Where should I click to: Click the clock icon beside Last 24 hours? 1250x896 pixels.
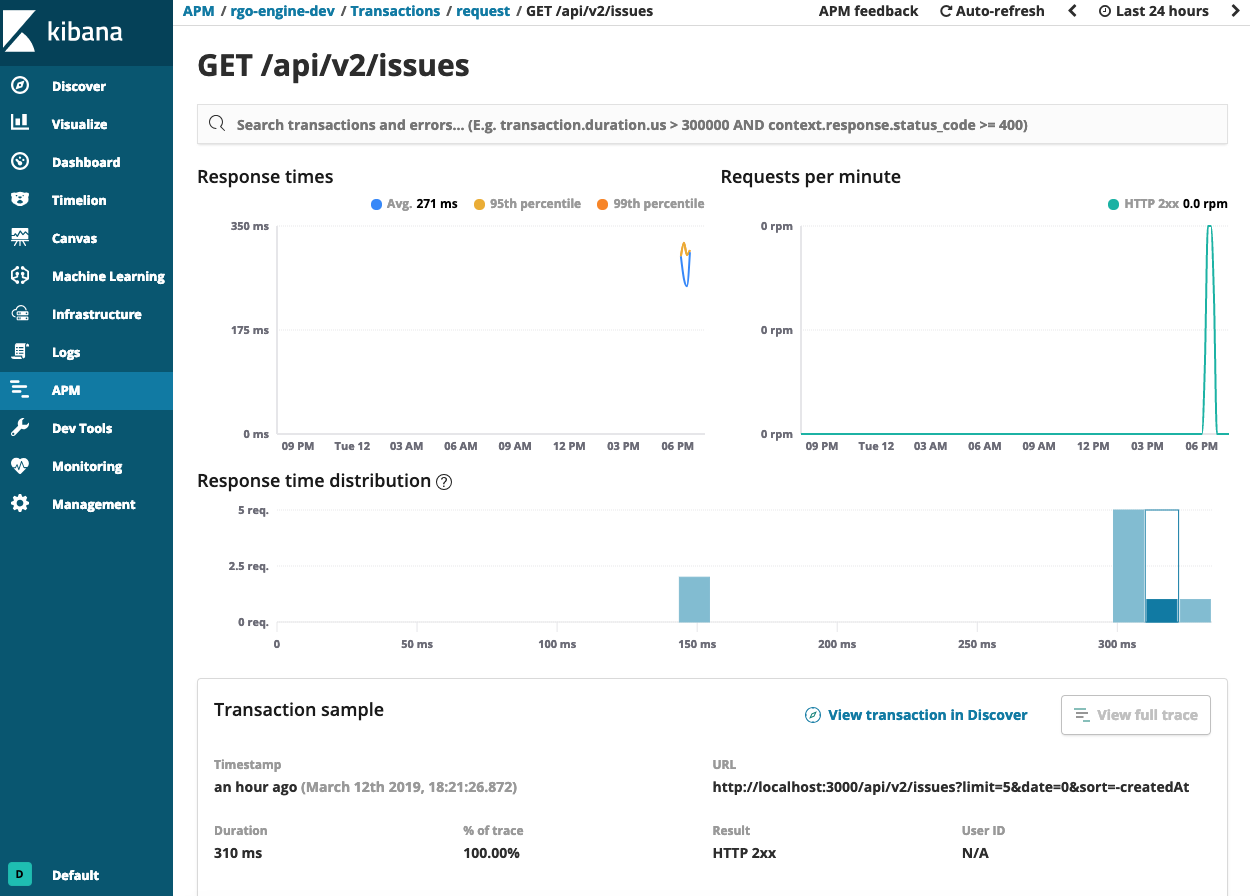[x=1105, y=11]
